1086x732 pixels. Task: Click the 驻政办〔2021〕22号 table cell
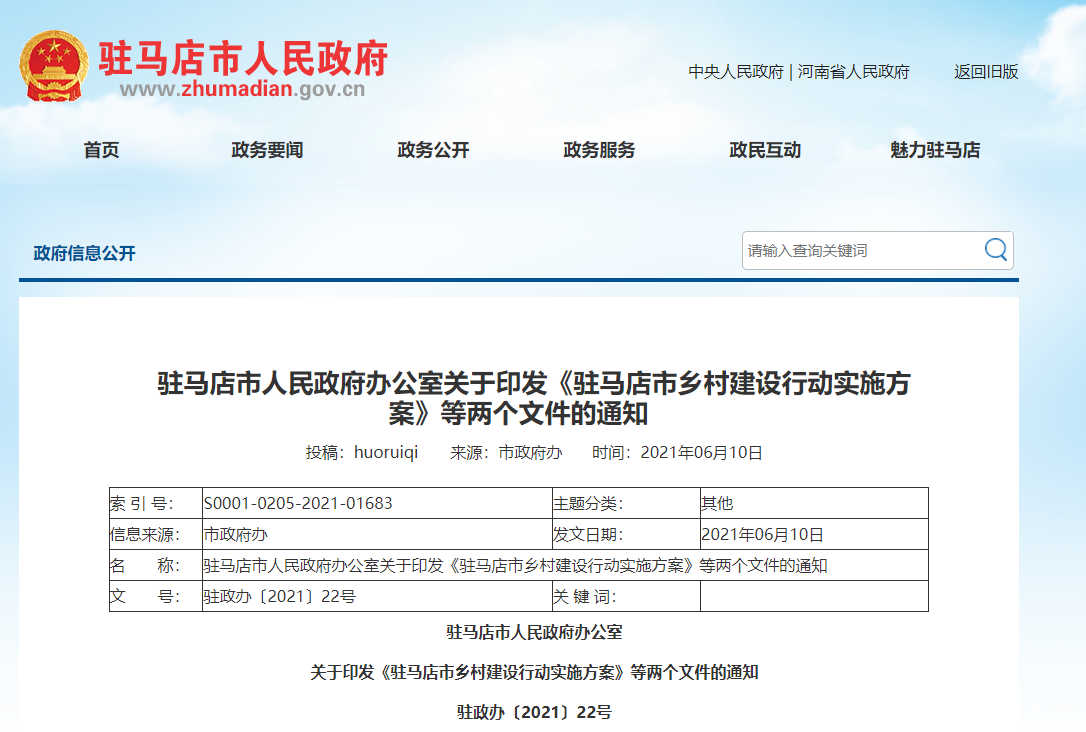(x=377, y=596)
